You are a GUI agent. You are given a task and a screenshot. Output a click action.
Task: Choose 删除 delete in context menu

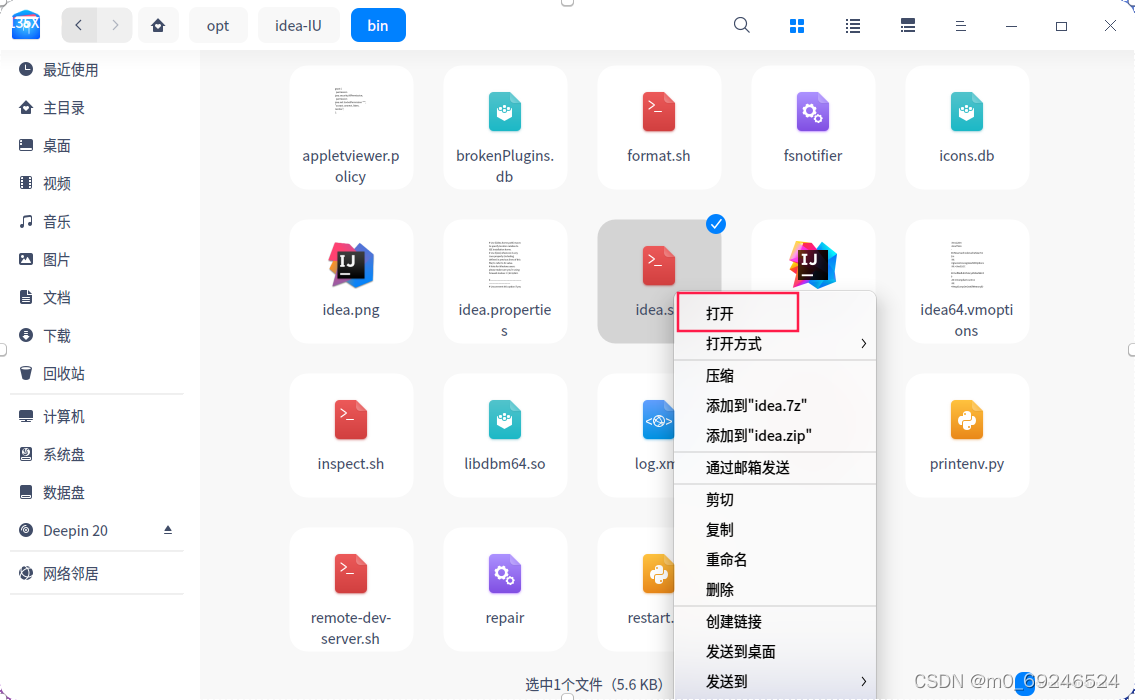775,590
